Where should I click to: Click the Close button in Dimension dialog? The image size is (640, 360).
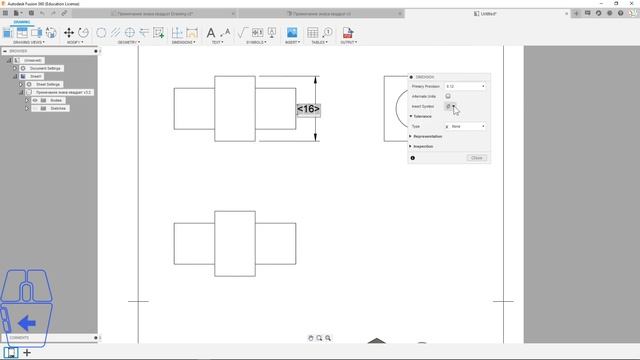[476, 158]
